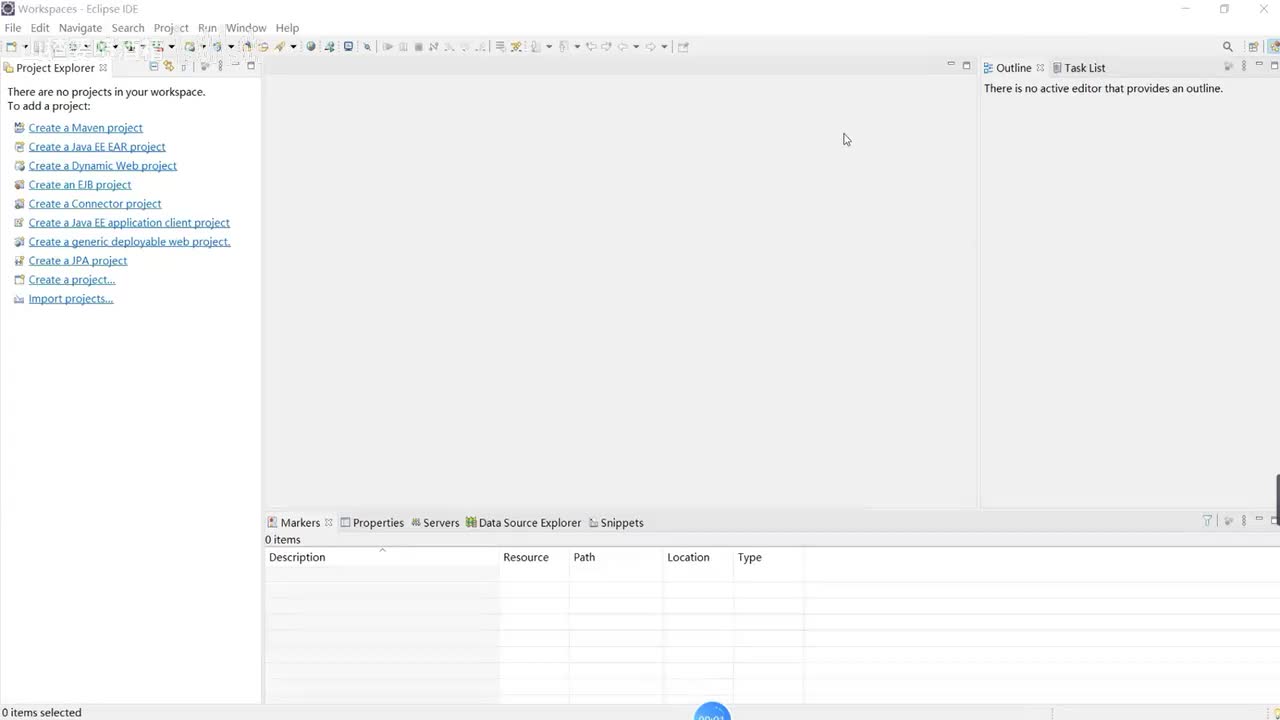
Task: Click the Suspend pause toolbar icon
Action: [403, 47]
